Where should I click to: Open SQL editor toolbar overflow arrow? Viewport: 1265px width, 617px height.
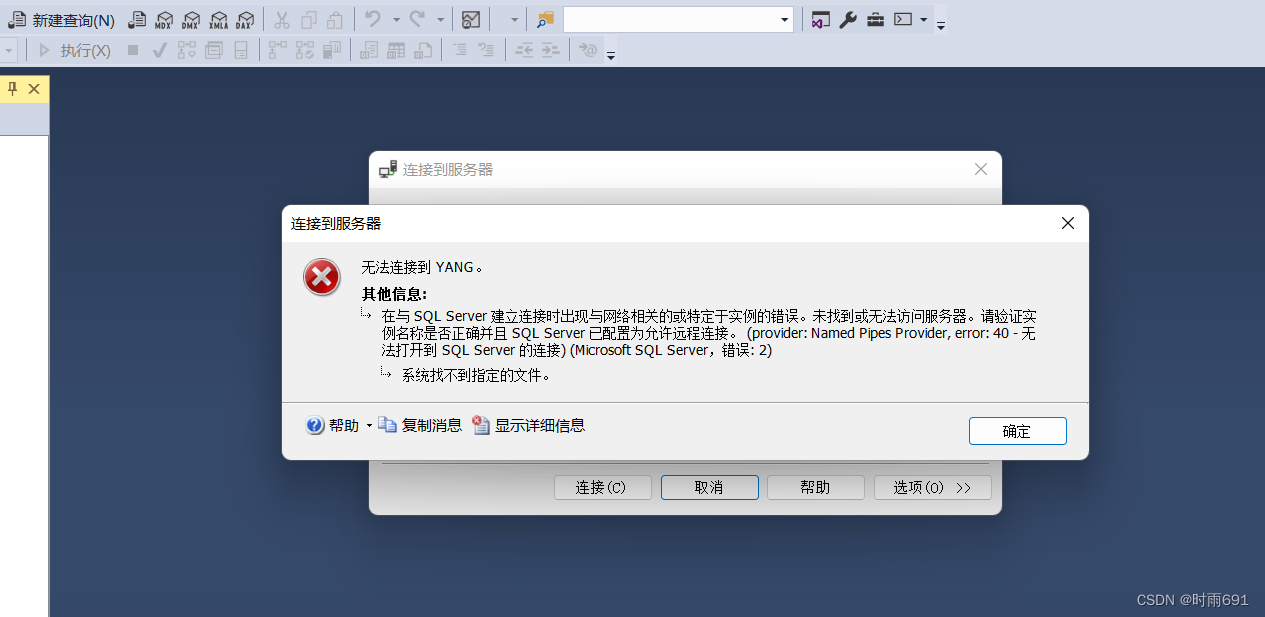click(611, 54)
